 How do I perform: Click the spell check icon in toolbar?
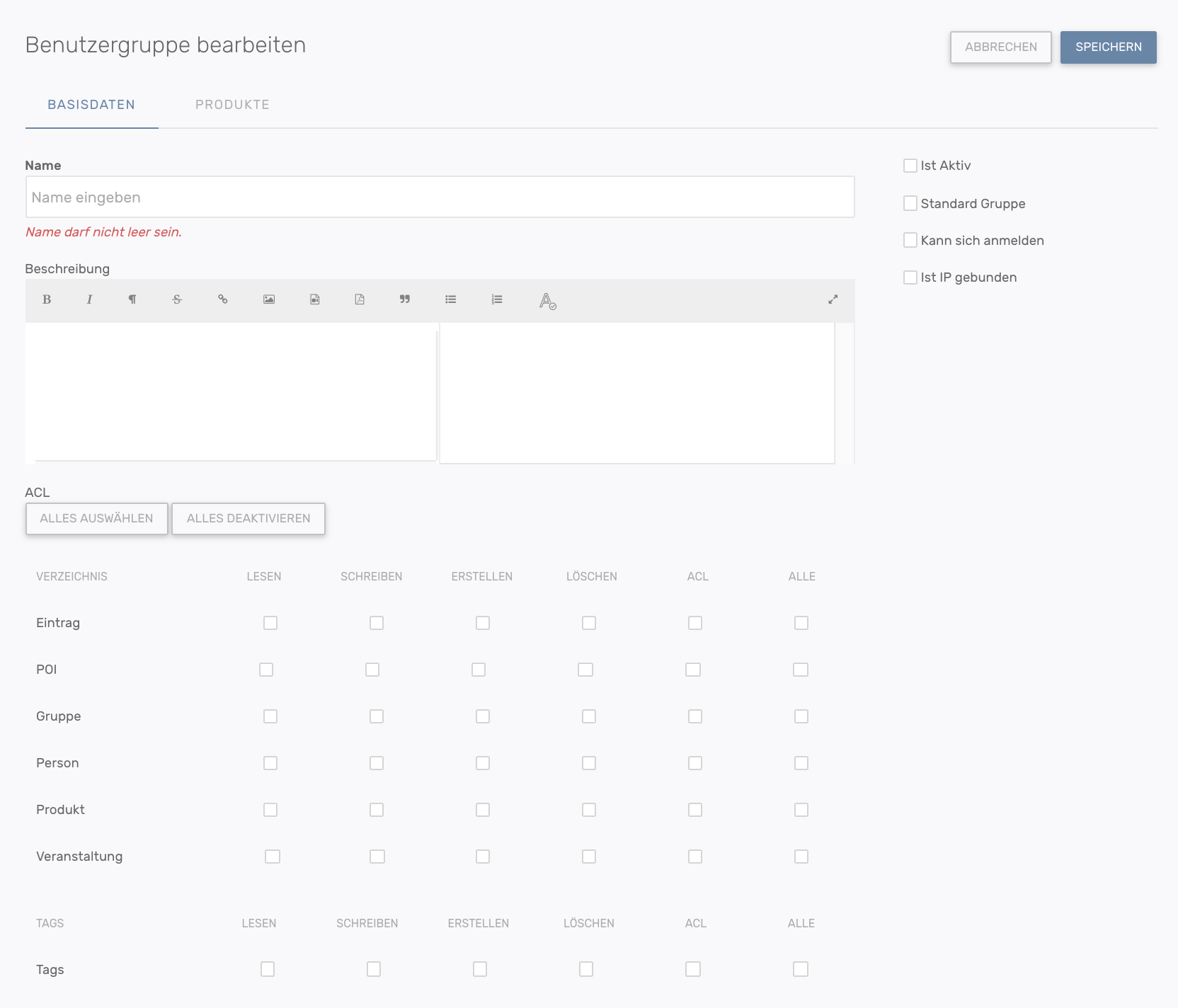tap(547, 301)
